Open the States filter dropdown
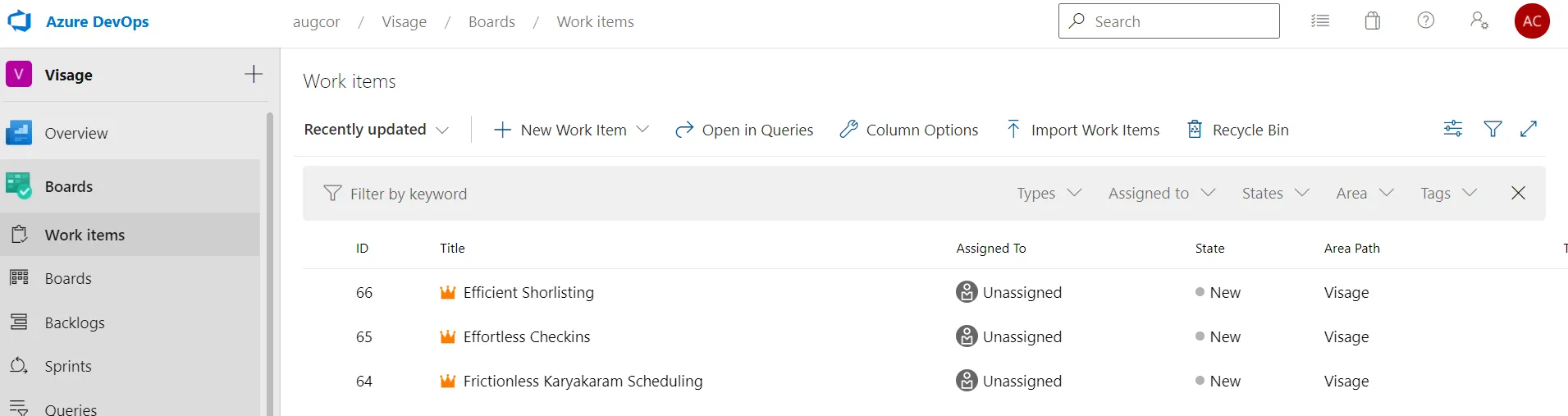The width and height of the screenshot is (1568, 416). point(1275,194)
